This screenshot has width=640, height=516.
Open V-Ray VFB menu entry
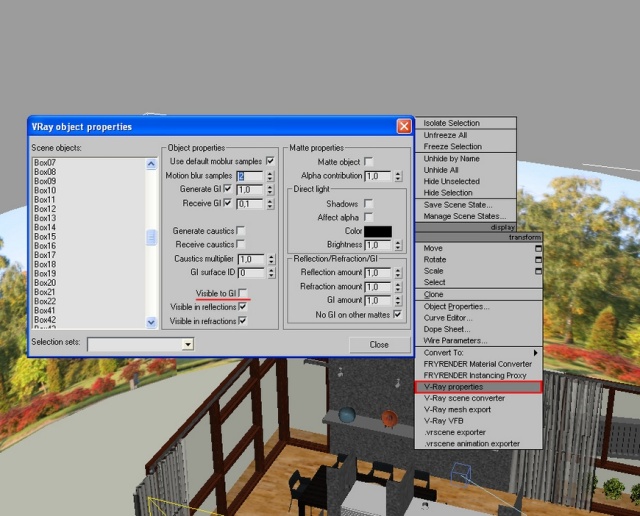coord(478,421)
